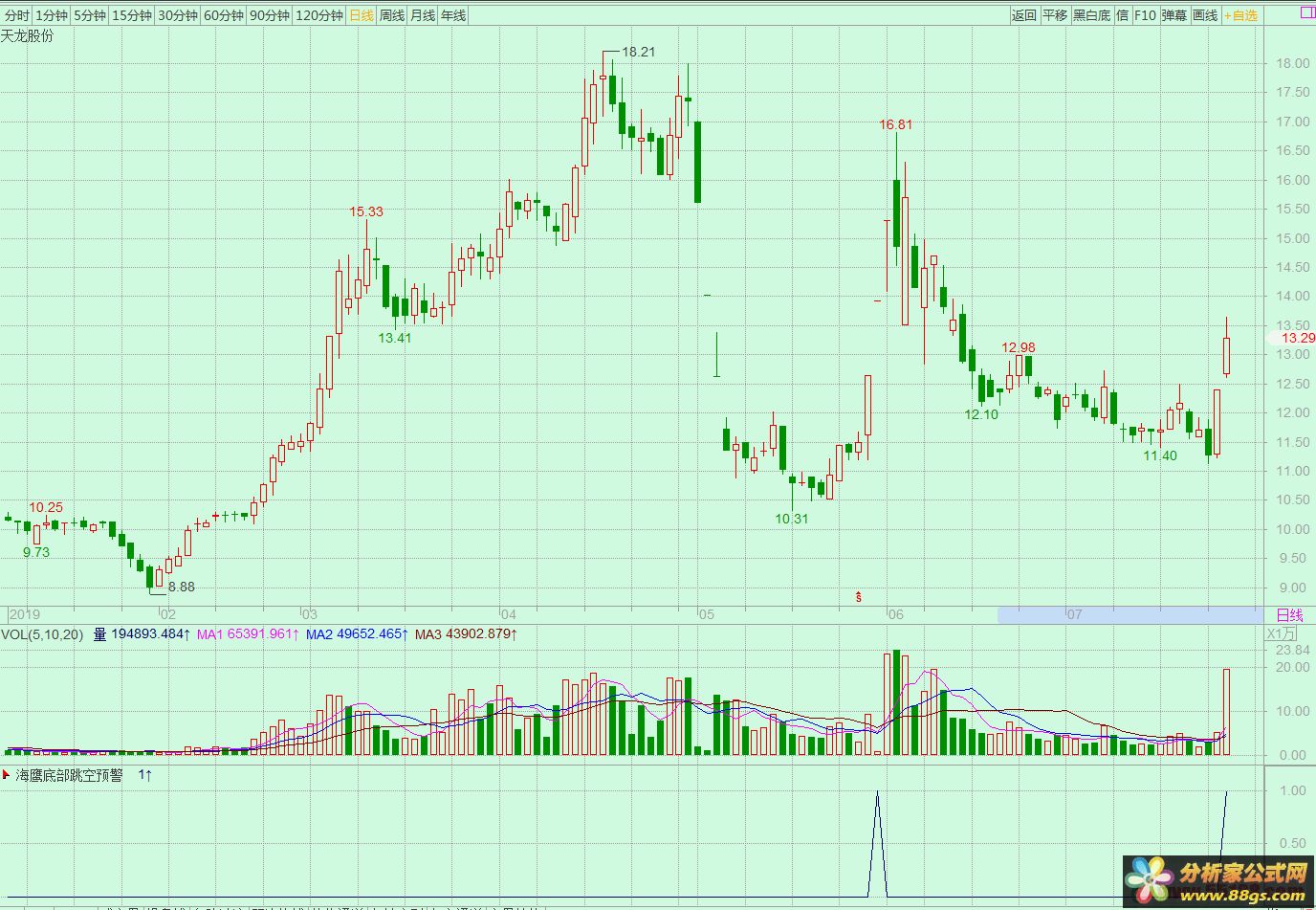Click the 18.21 peak price label
This screenshot has width=1316, height=910.
point(639,52)
